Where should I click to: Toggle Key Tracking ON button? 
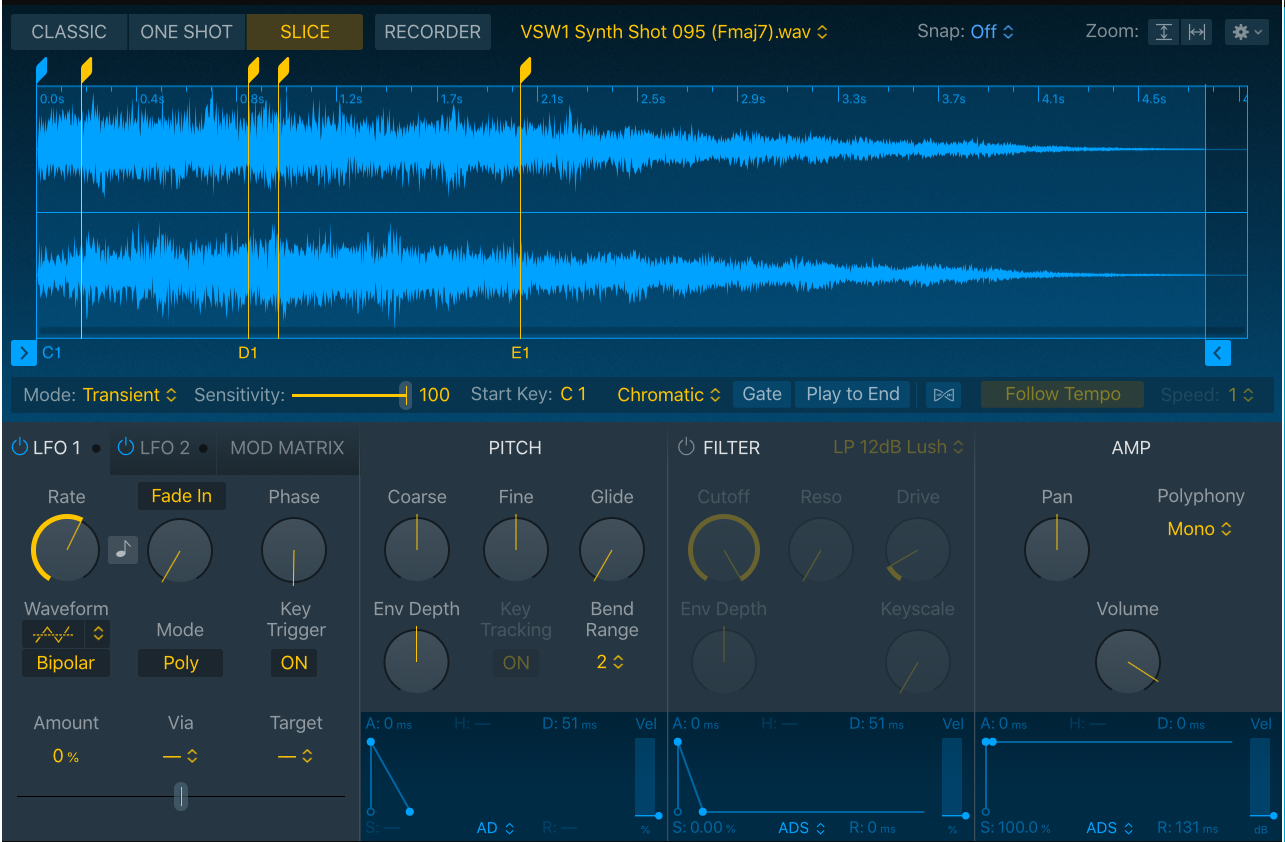(x=516, y=663)
